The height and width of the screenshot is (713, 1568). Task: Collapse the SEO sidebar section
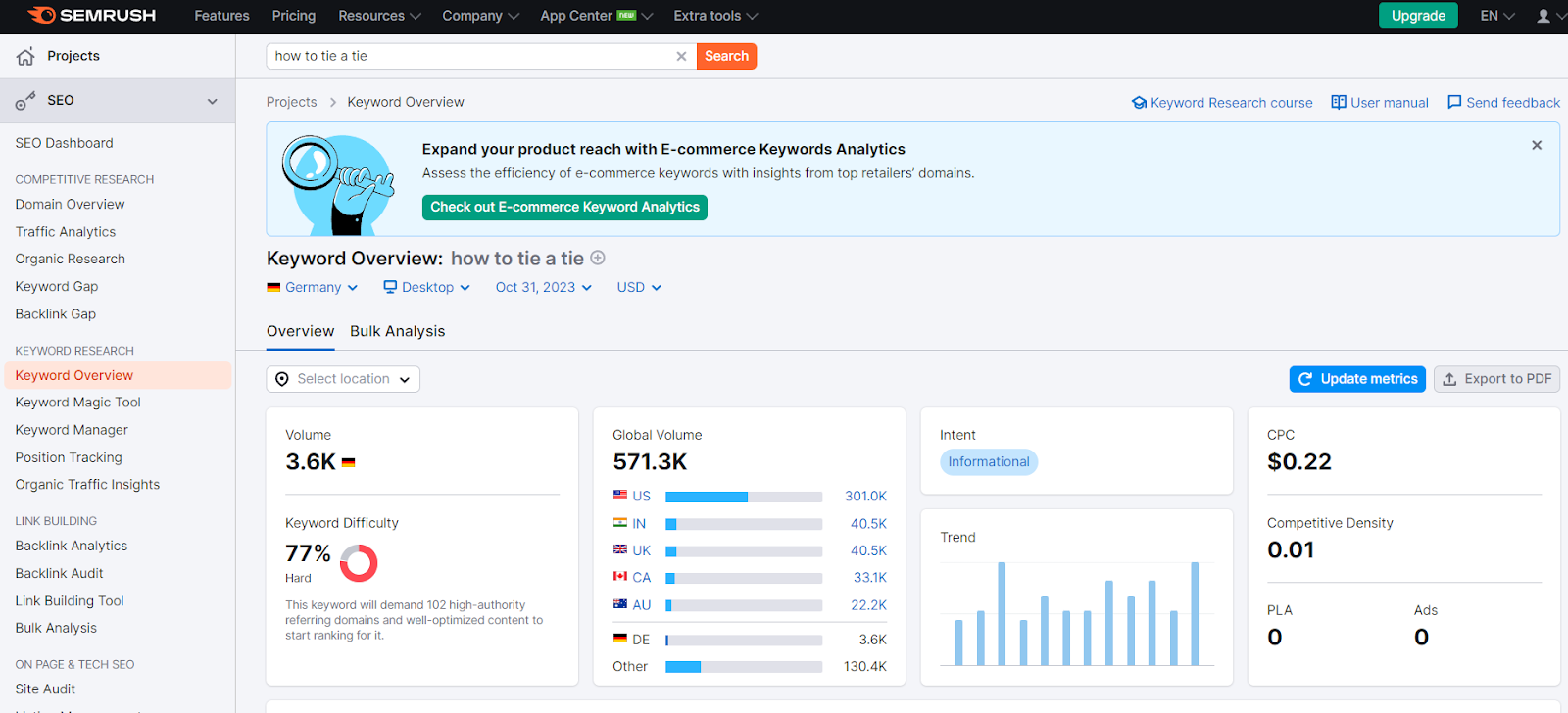click(x=213, y=101)
